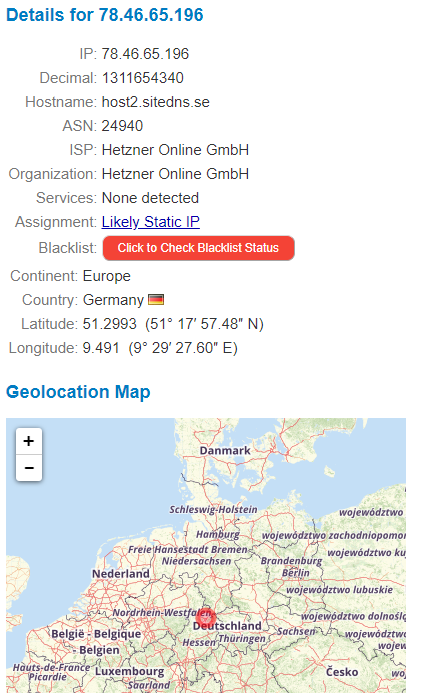433x693 pixels.
Task: Zoom out the map with minus button
Action: [29, 468]
